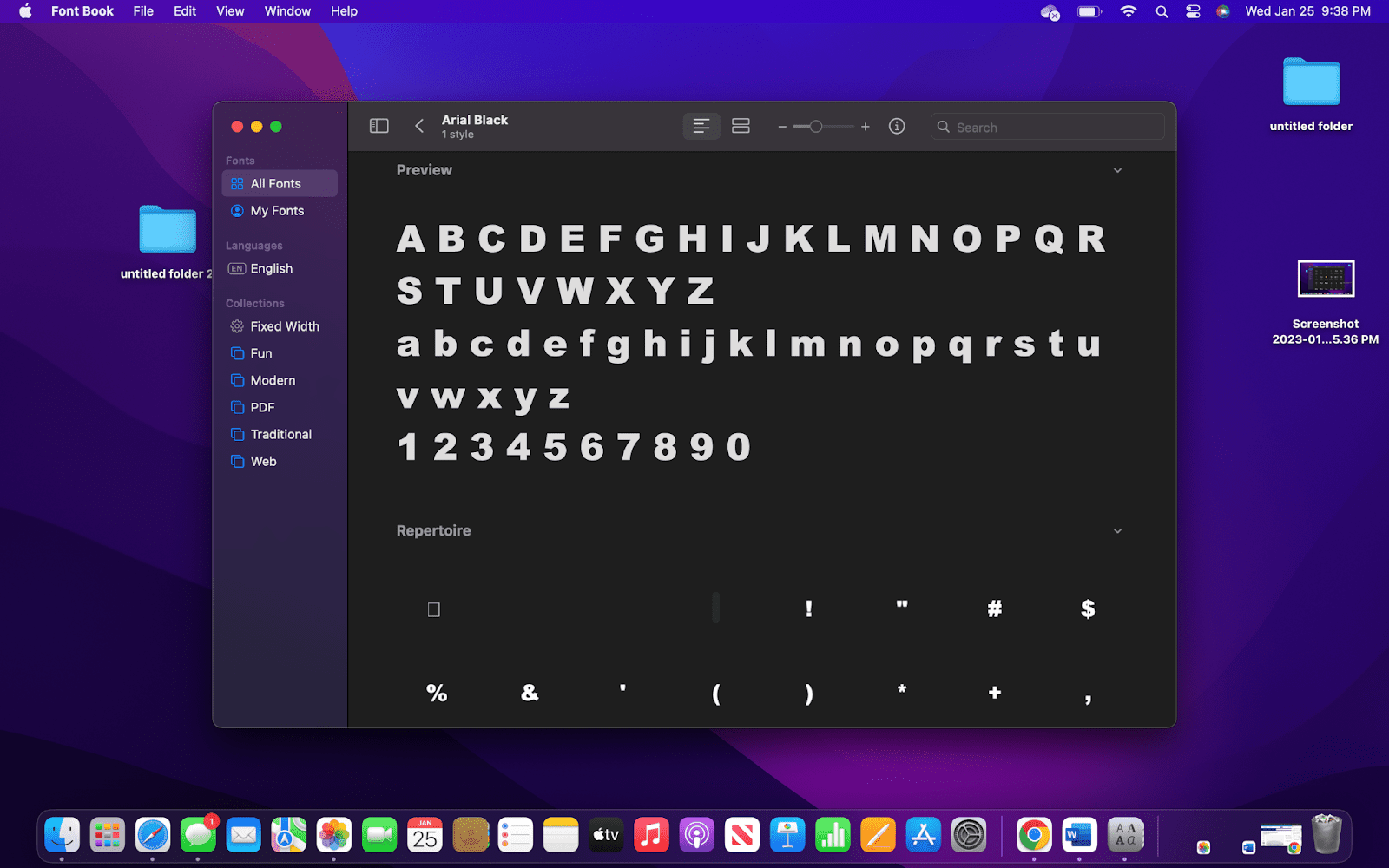Open App Store from the Dock
1389x868 pixels.
pos(924,835)
